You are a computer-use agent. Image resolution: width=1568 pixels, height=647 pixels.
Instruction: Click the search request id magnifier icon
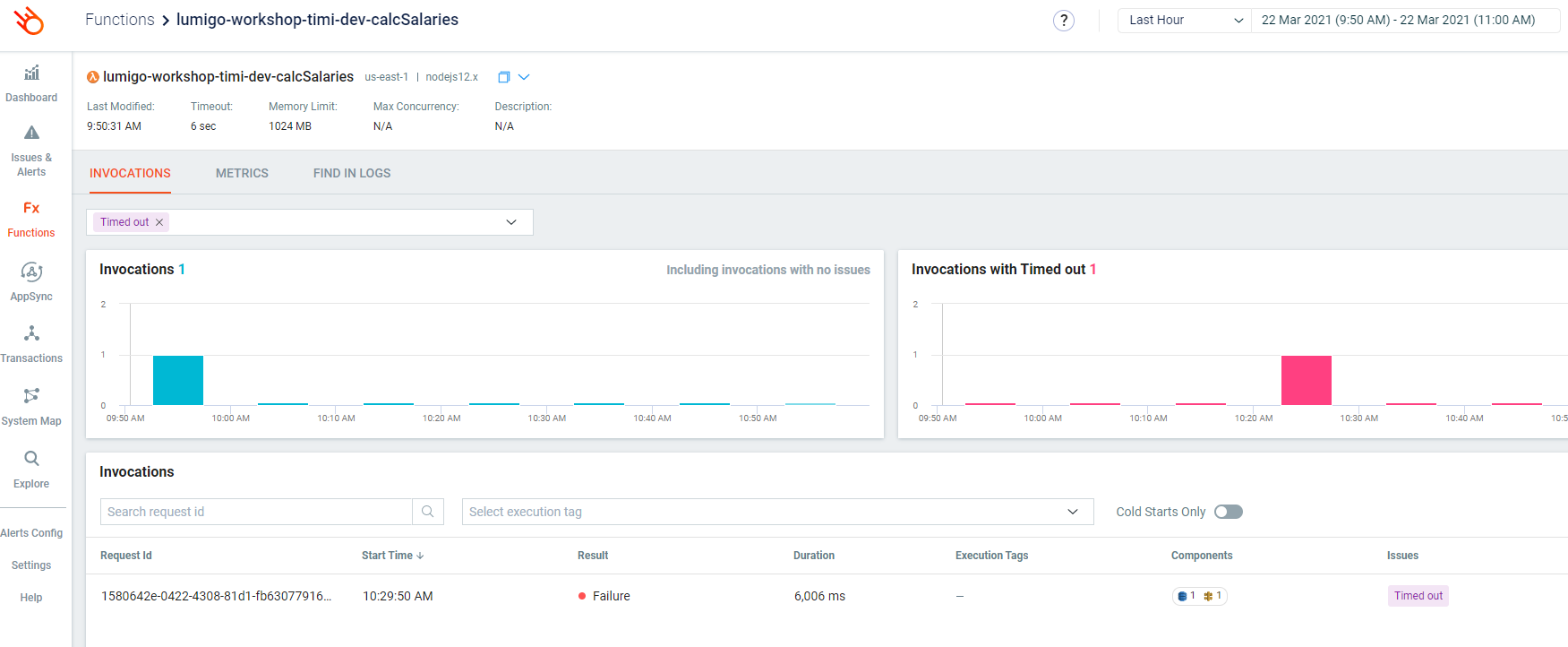[x=428, y=512]
